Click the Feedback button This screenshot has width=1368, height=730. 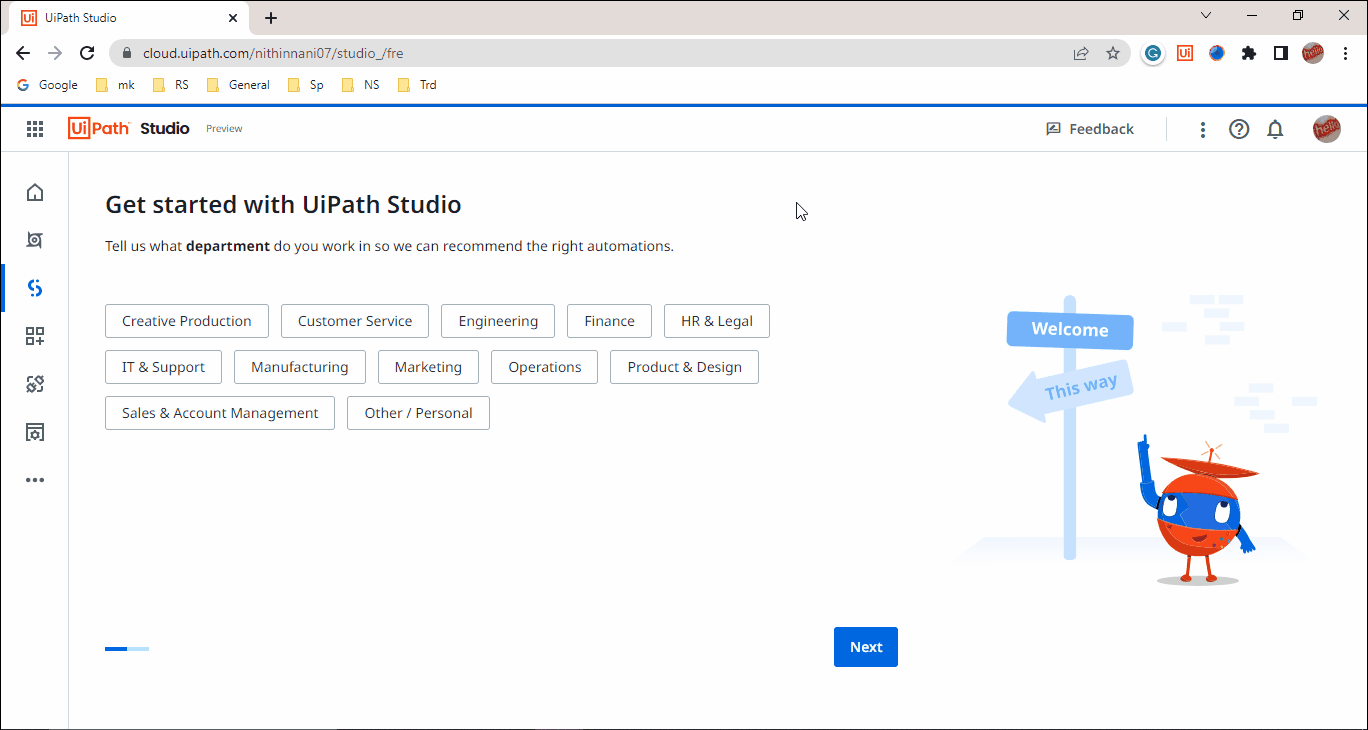click(x=1090, y=129)
